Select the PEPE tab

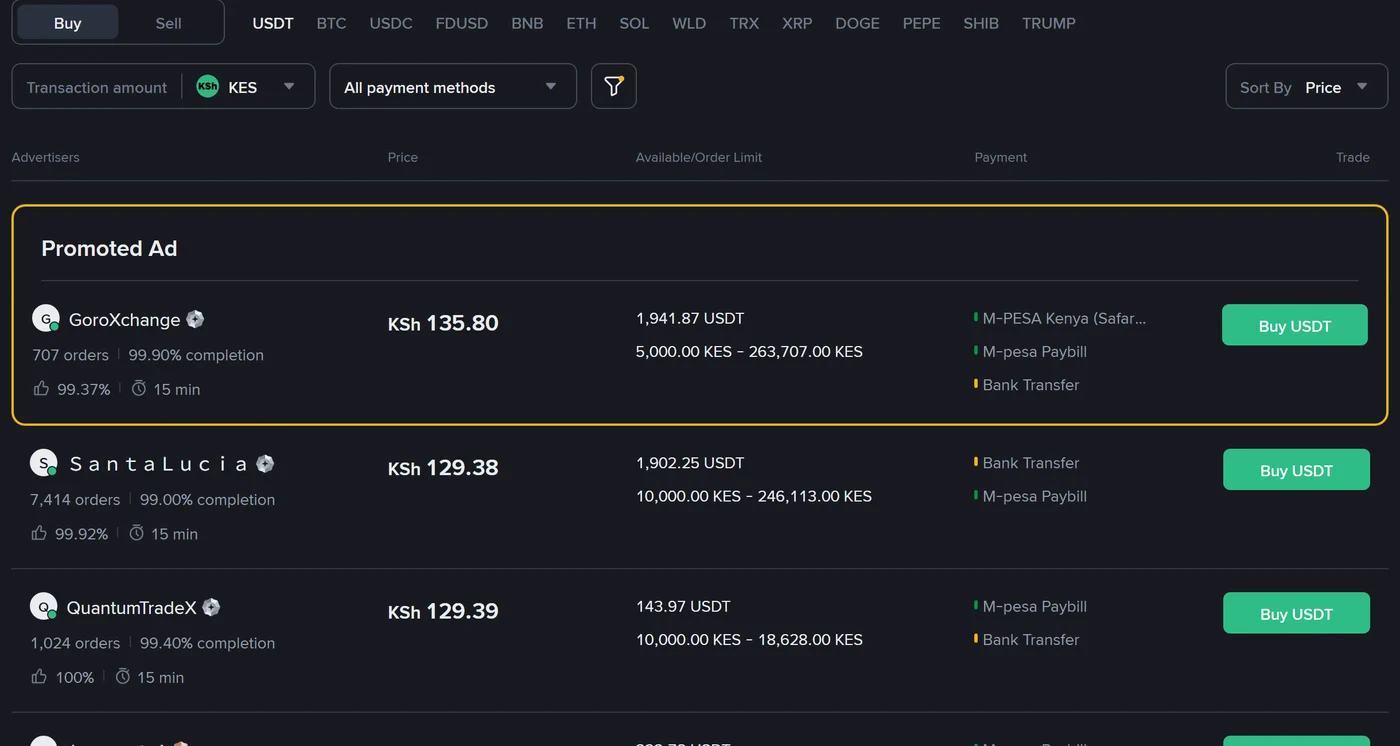pyautogui.click(x=921, y=23)
